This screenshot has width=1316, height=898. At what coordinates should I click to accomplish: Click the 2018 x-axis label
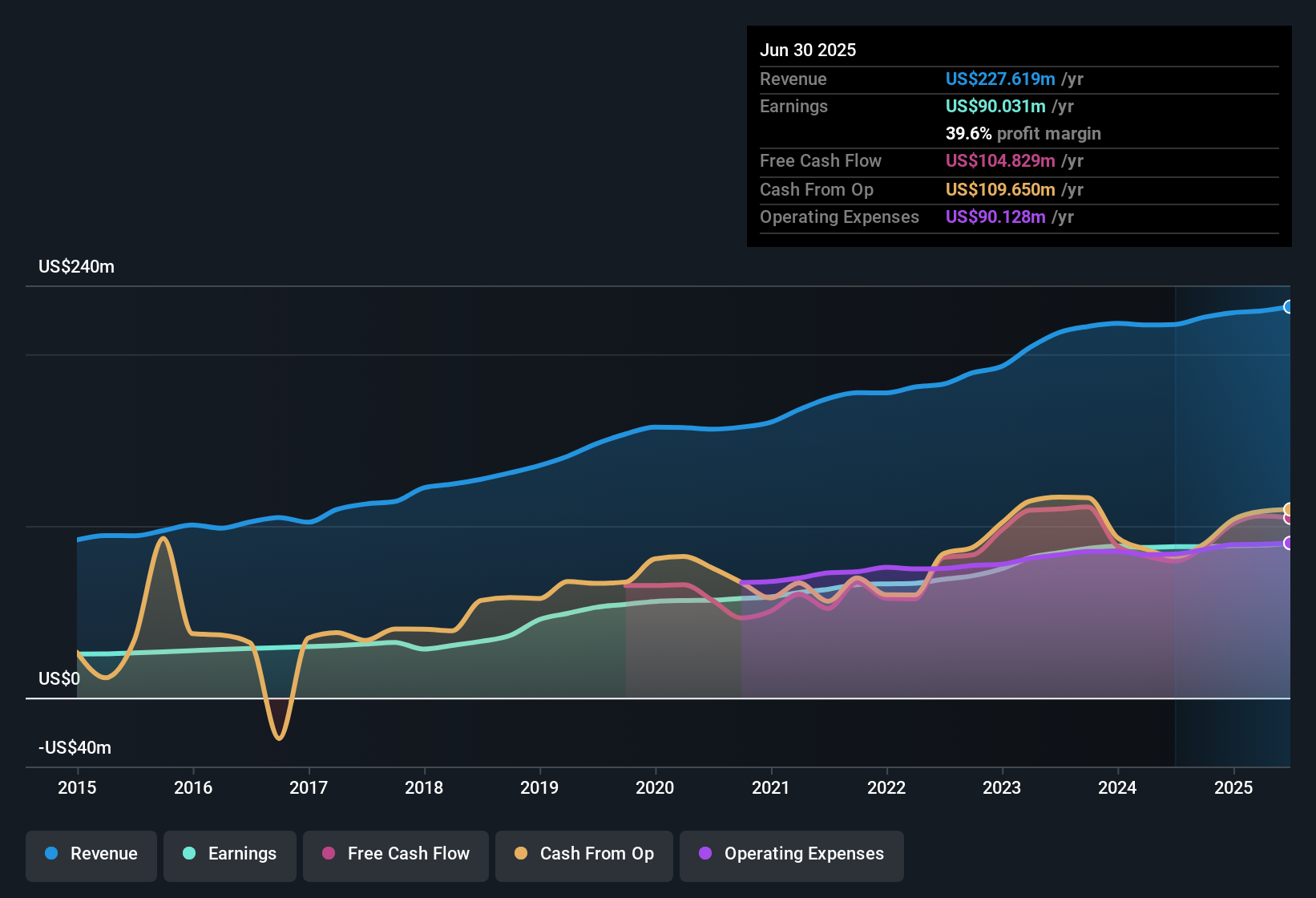424,787
